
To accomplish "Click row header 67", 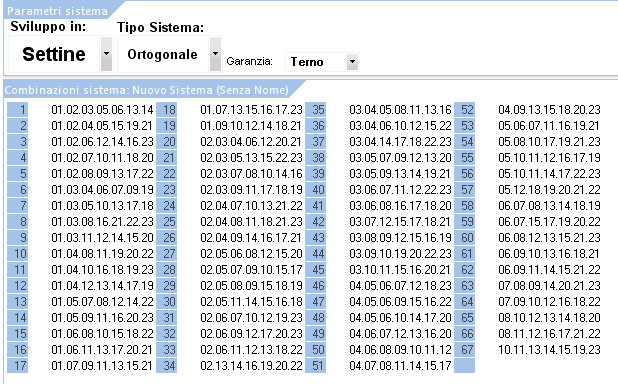I will [x=464, y=349].
